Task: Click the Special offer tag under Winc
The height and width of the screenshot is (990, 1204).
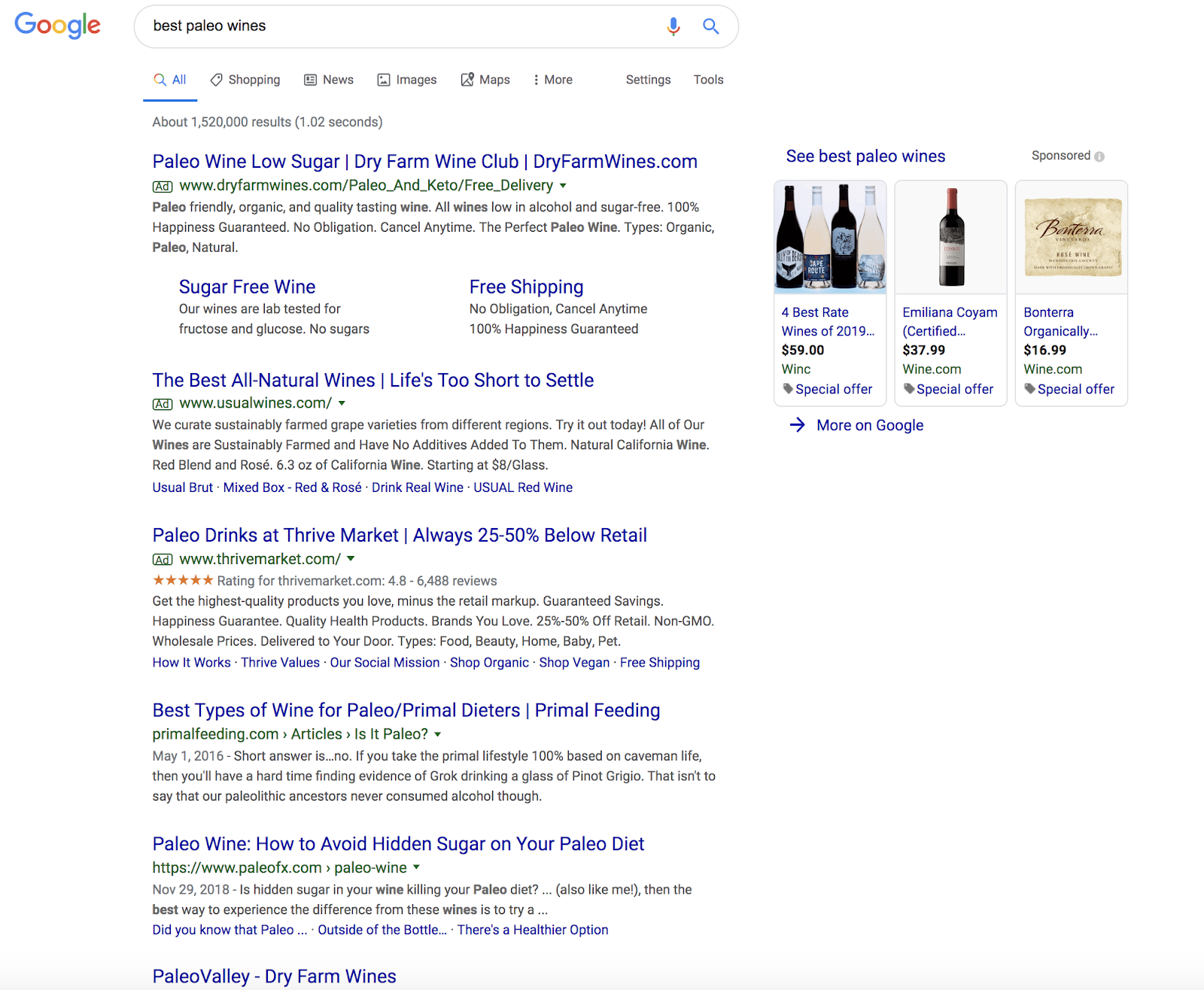Action: pos(827,389)
